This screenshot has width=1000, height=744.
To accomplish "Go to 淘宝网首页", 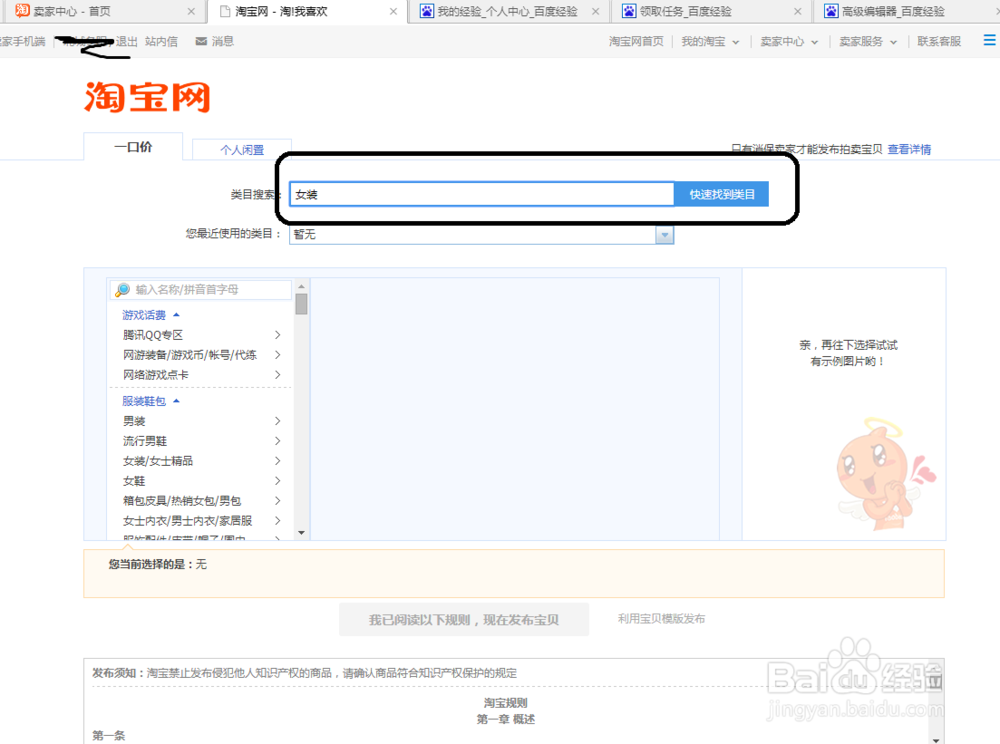I will 636,41.
